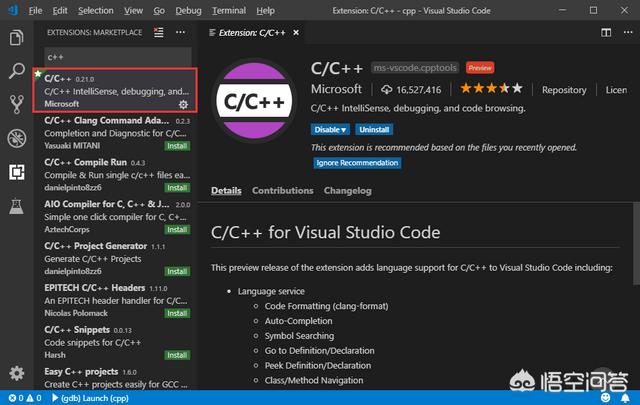Open the Repository link

[x=564, y=90]
